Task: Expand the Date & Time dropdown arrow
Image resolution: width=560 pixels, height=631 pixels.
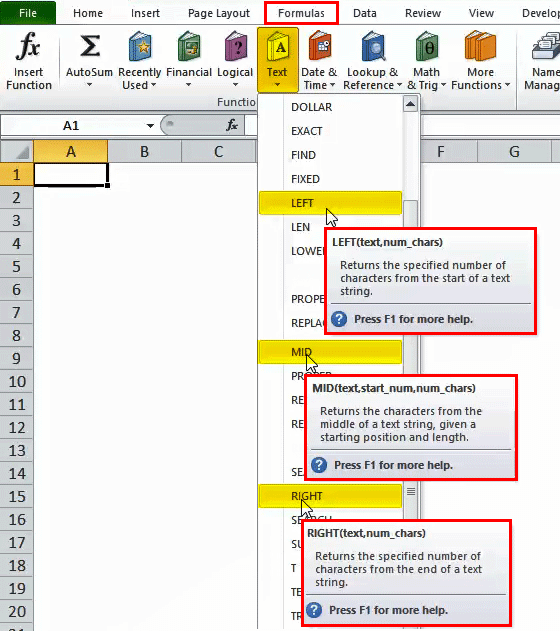Action: pyautogui.click(x=332, y=85)
